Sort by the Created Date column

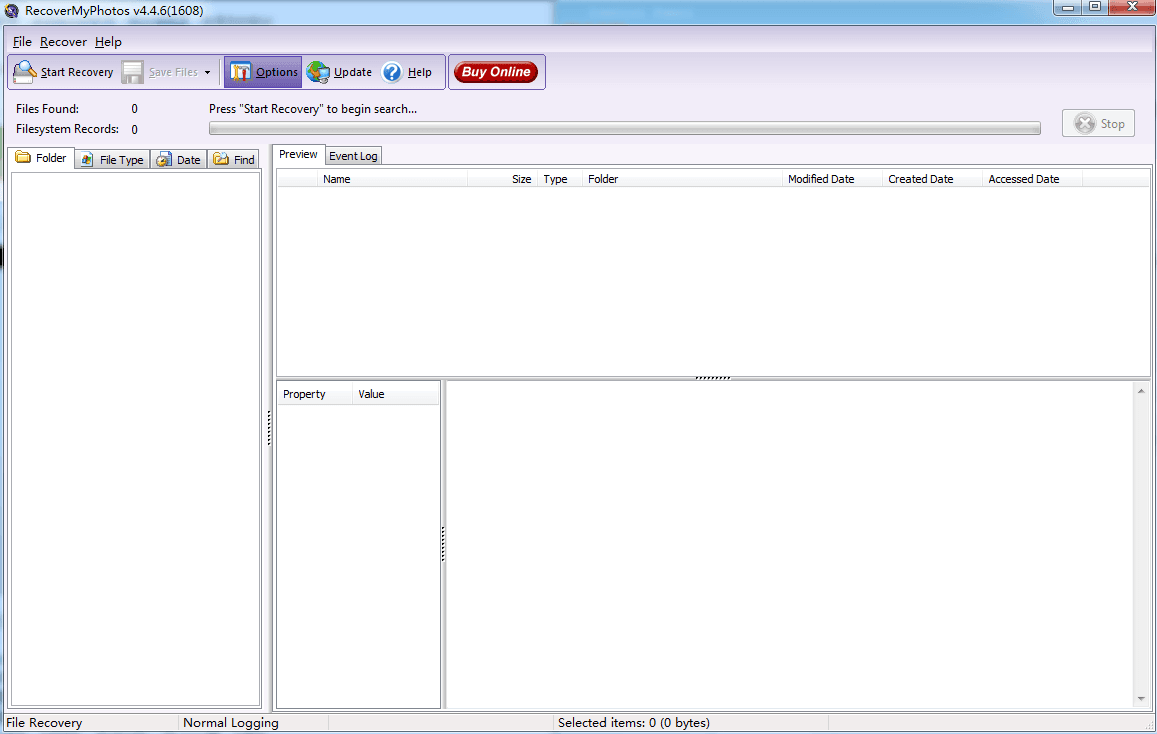pos(933,179)
